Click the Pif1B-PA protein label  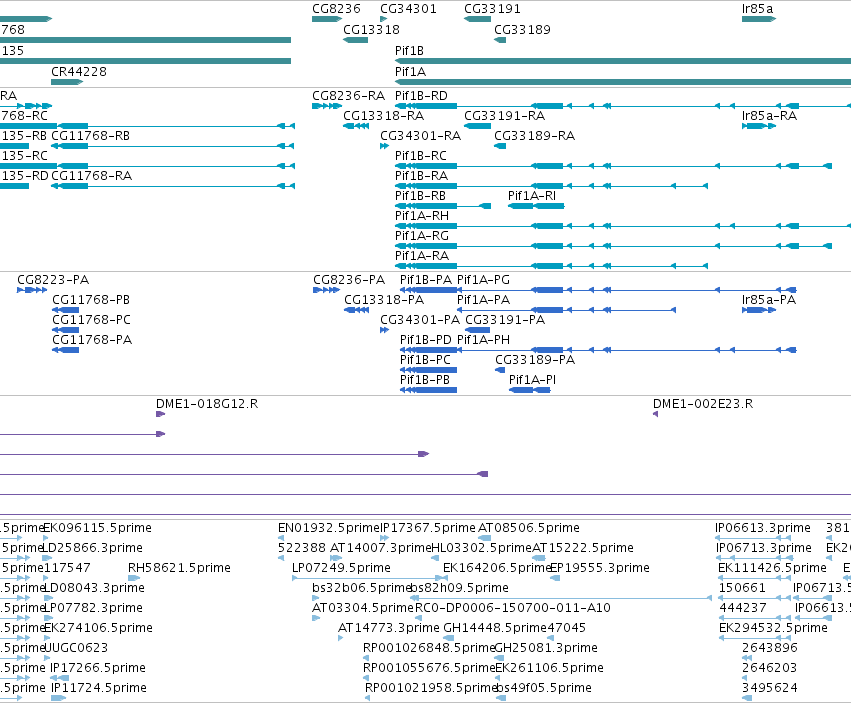click(426, 280)
